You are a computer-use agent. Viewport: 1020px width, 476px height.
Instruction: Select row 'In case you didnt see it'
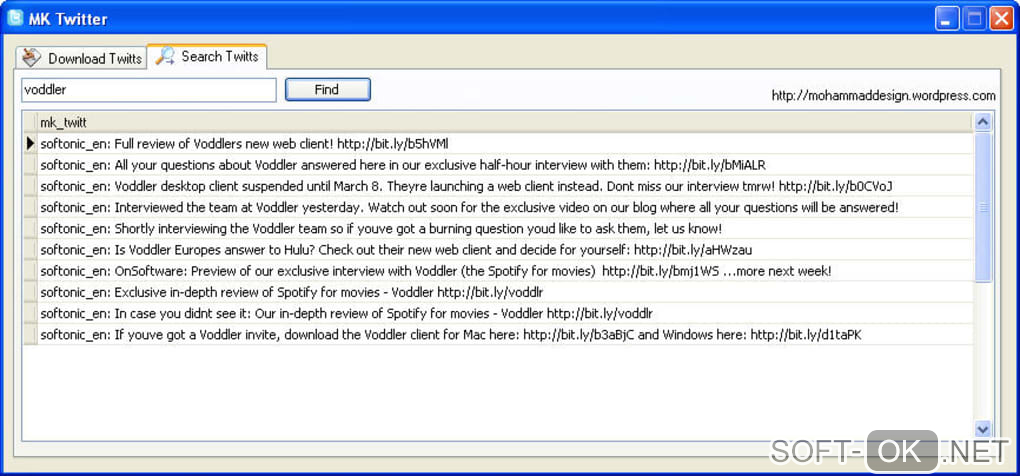pos(505,313)
